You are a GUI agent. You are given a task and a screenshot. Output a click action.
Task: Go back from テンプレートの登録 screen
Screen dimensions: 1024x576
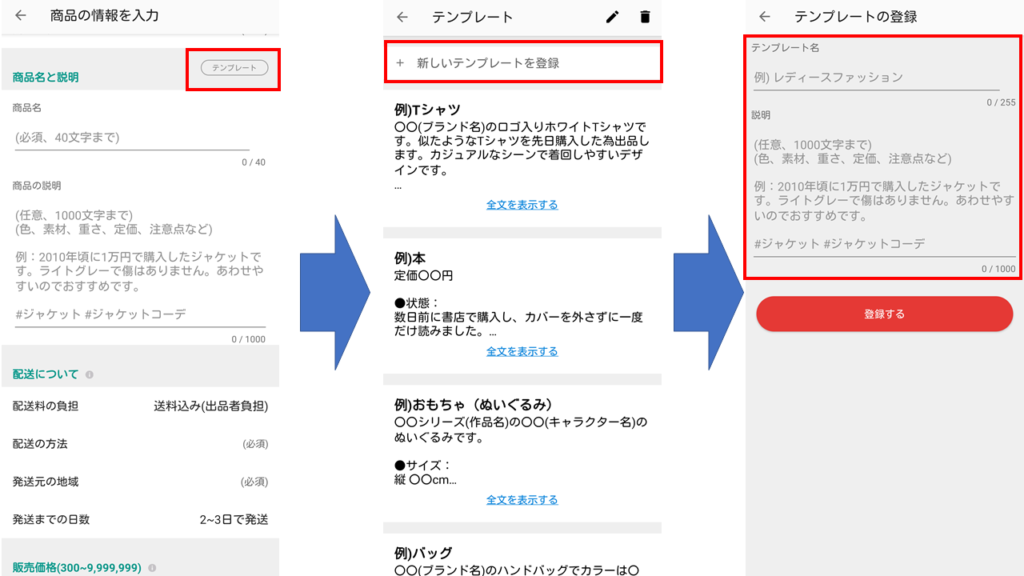[x=765, y=17]
